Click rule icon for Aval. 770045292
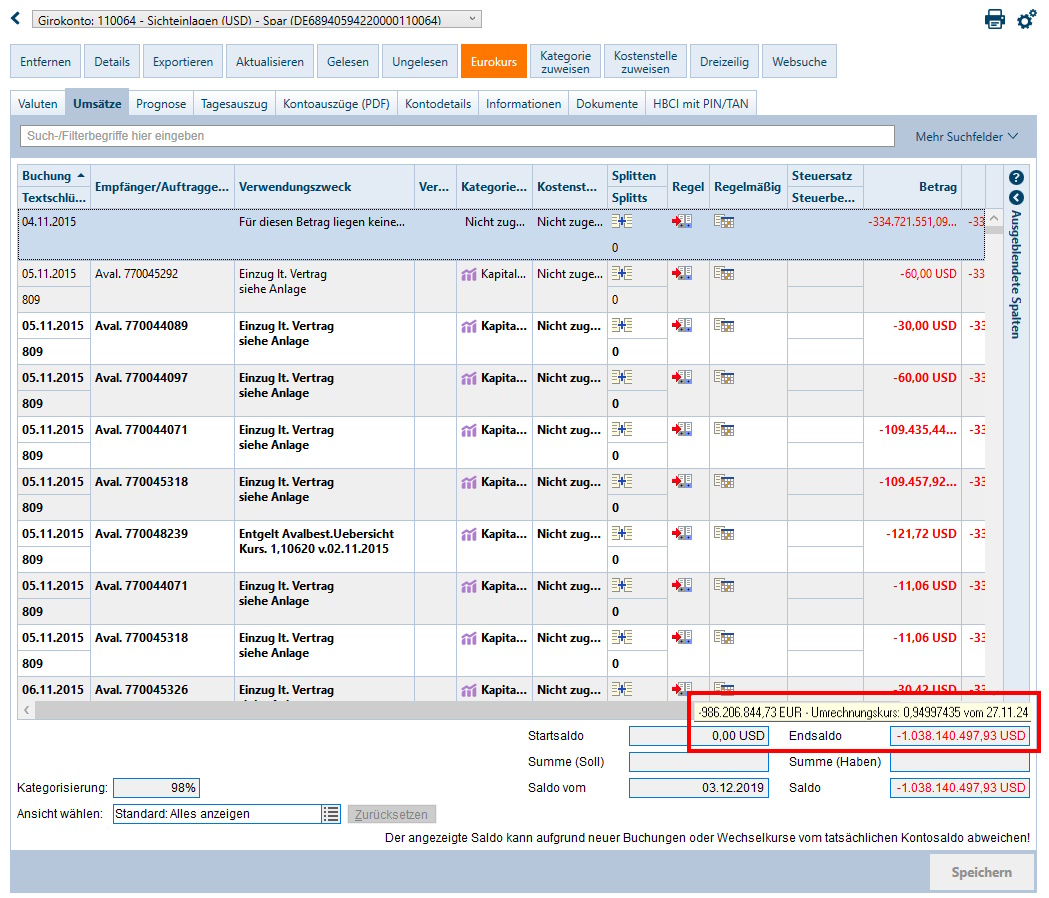Image resolution: width=1049 pixels, height=898 pixels. coord(682,273)
